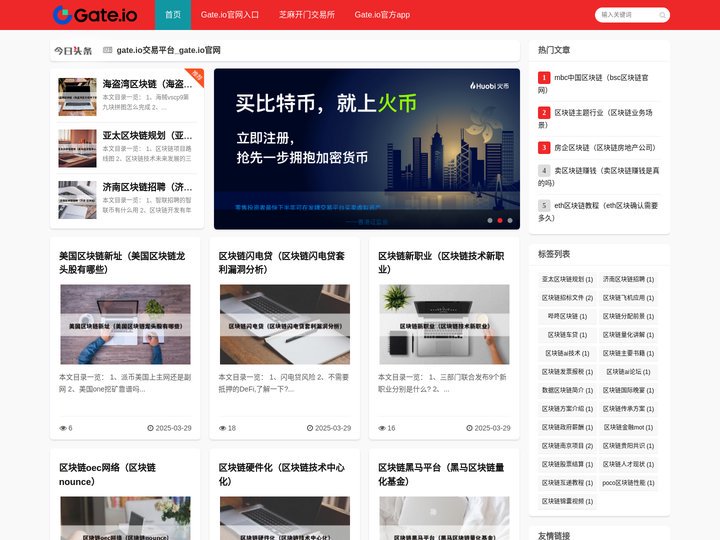Click the 区块链闪电贷 card image

pos(285,324)
